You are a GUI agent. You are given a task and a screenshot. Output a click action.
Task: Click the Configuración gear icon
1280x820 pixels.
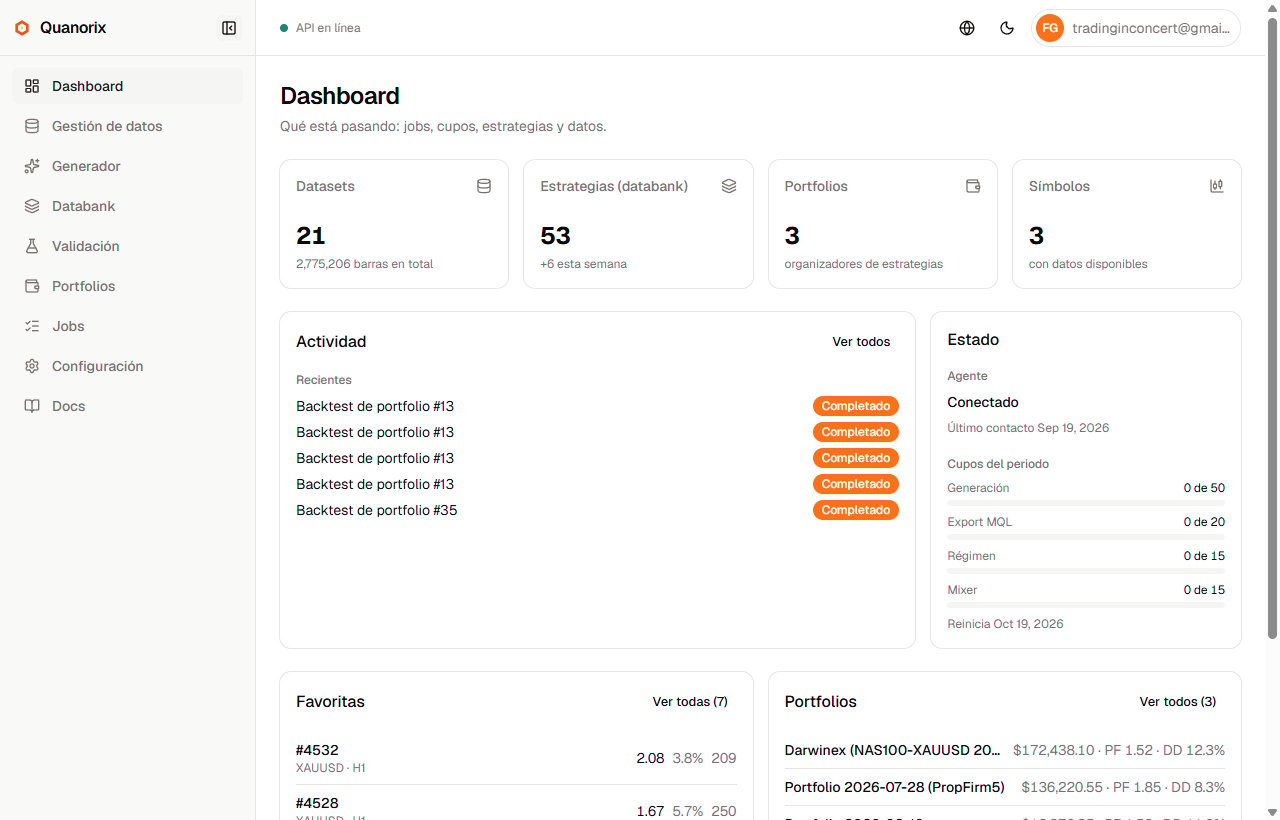(x=32, y=366)
